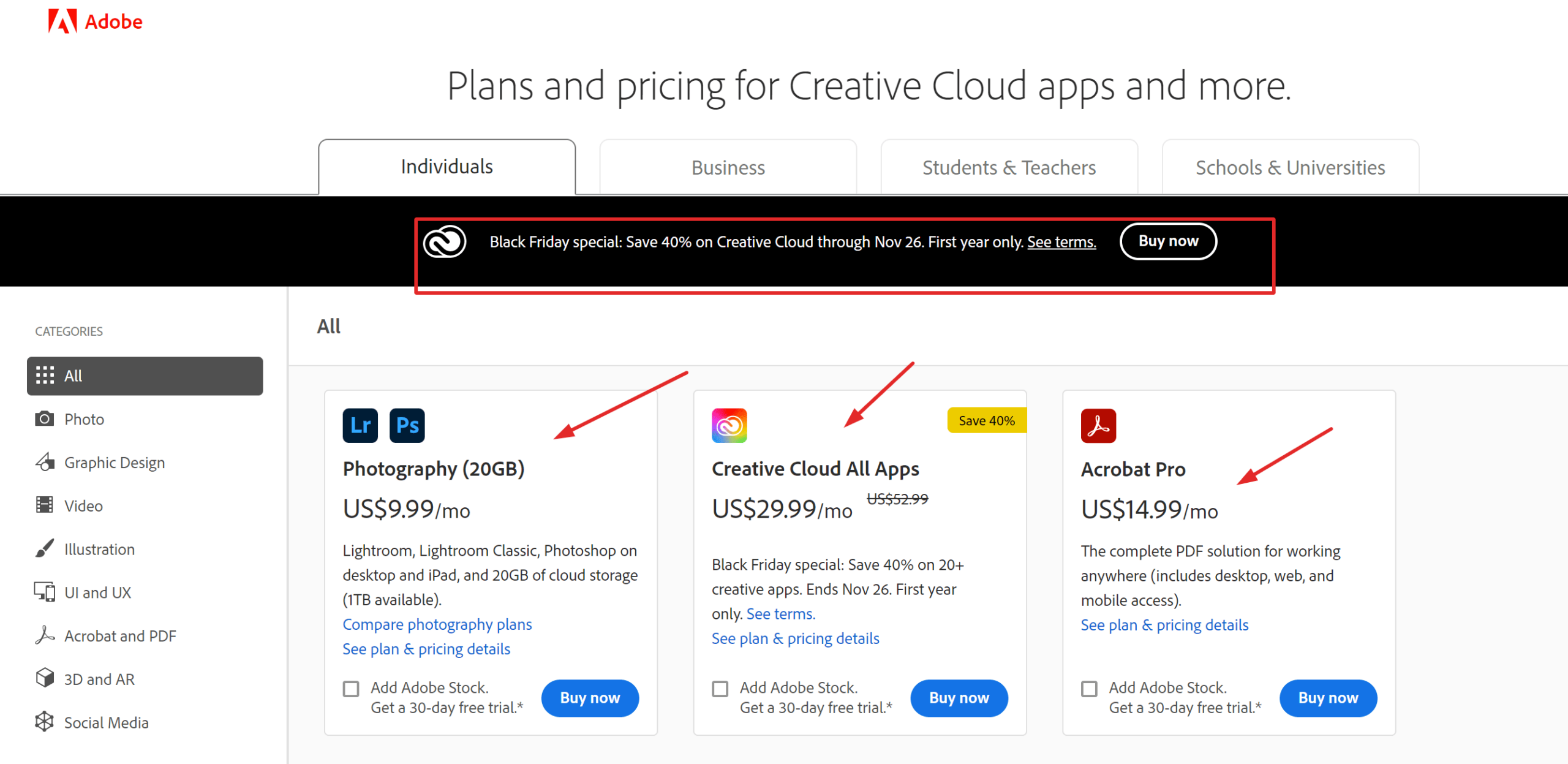
Task: Click the Creative Cloud All Apps rainbow icon
Action: click(x=729, y=425)
